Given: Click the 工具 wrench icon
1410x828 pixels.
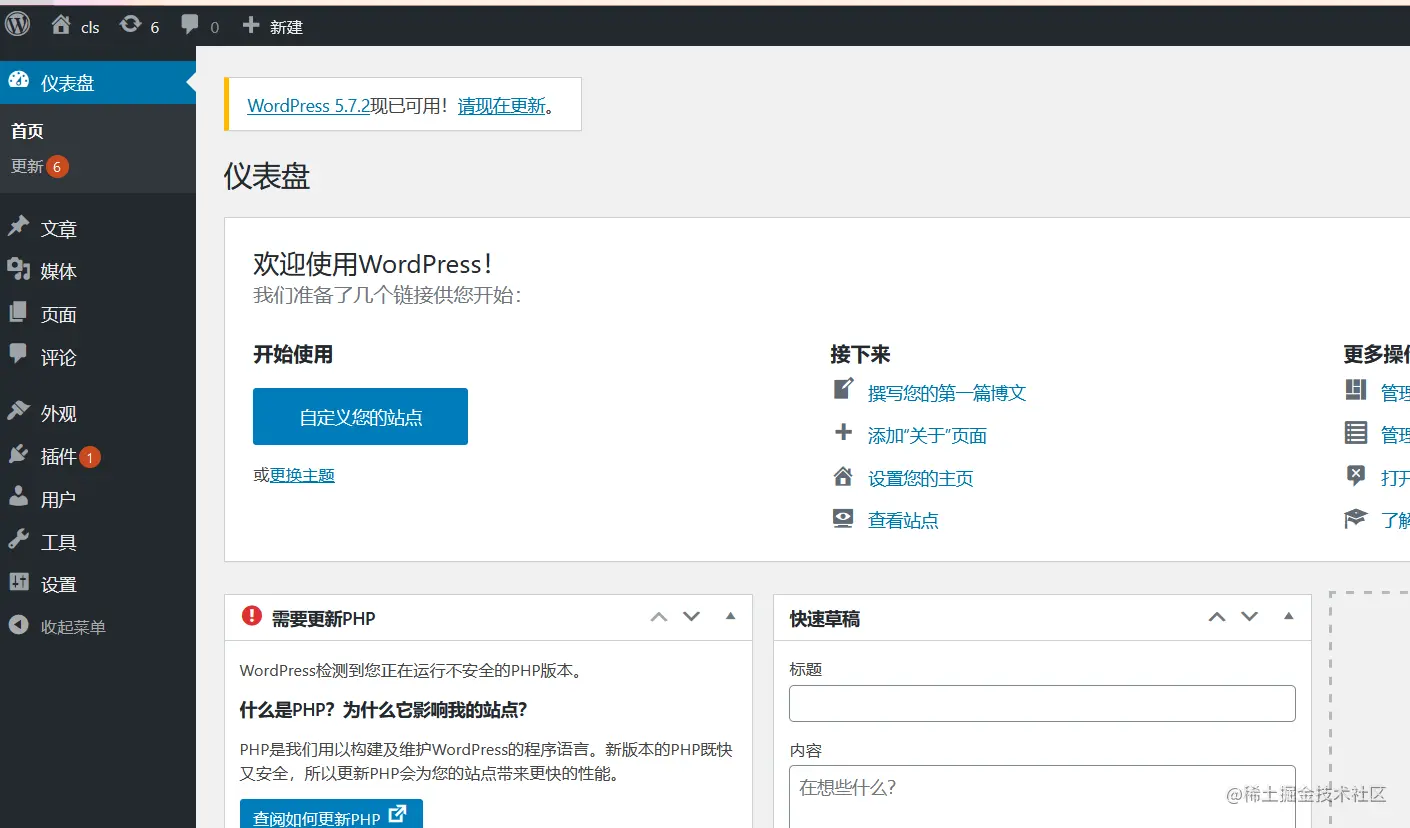Looking at the screenshot, I should [18, 540].
